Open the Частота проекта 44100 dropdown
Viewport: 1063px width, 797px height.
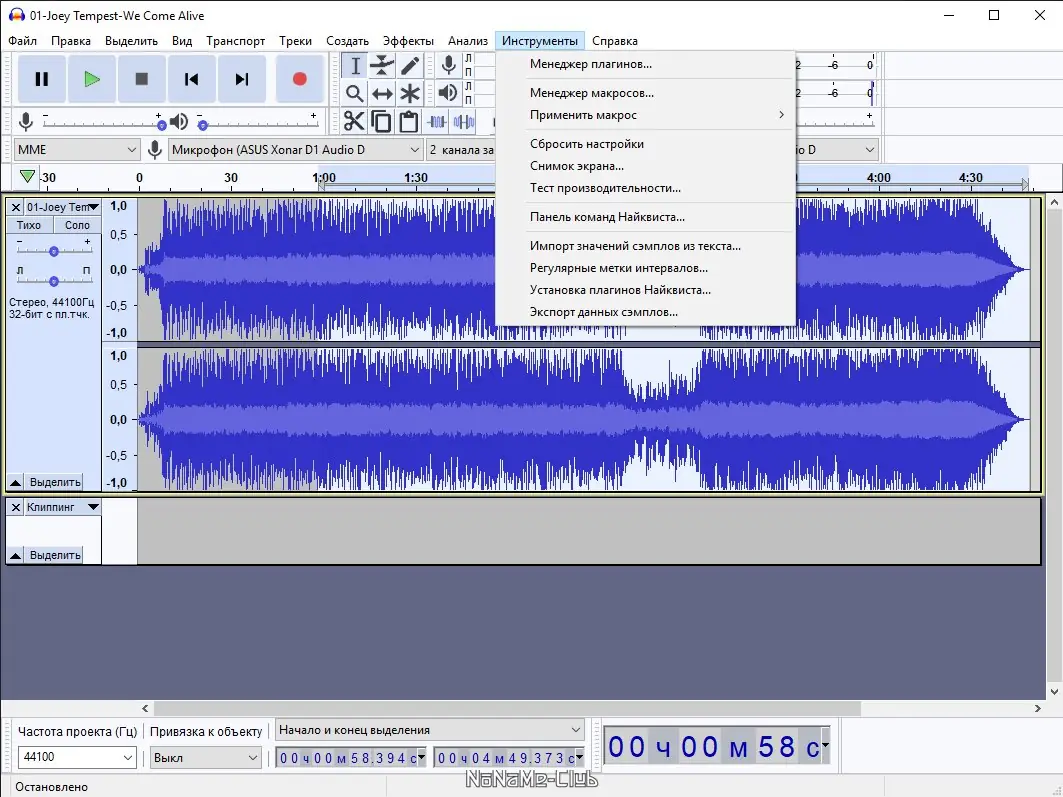click(77, 757)
